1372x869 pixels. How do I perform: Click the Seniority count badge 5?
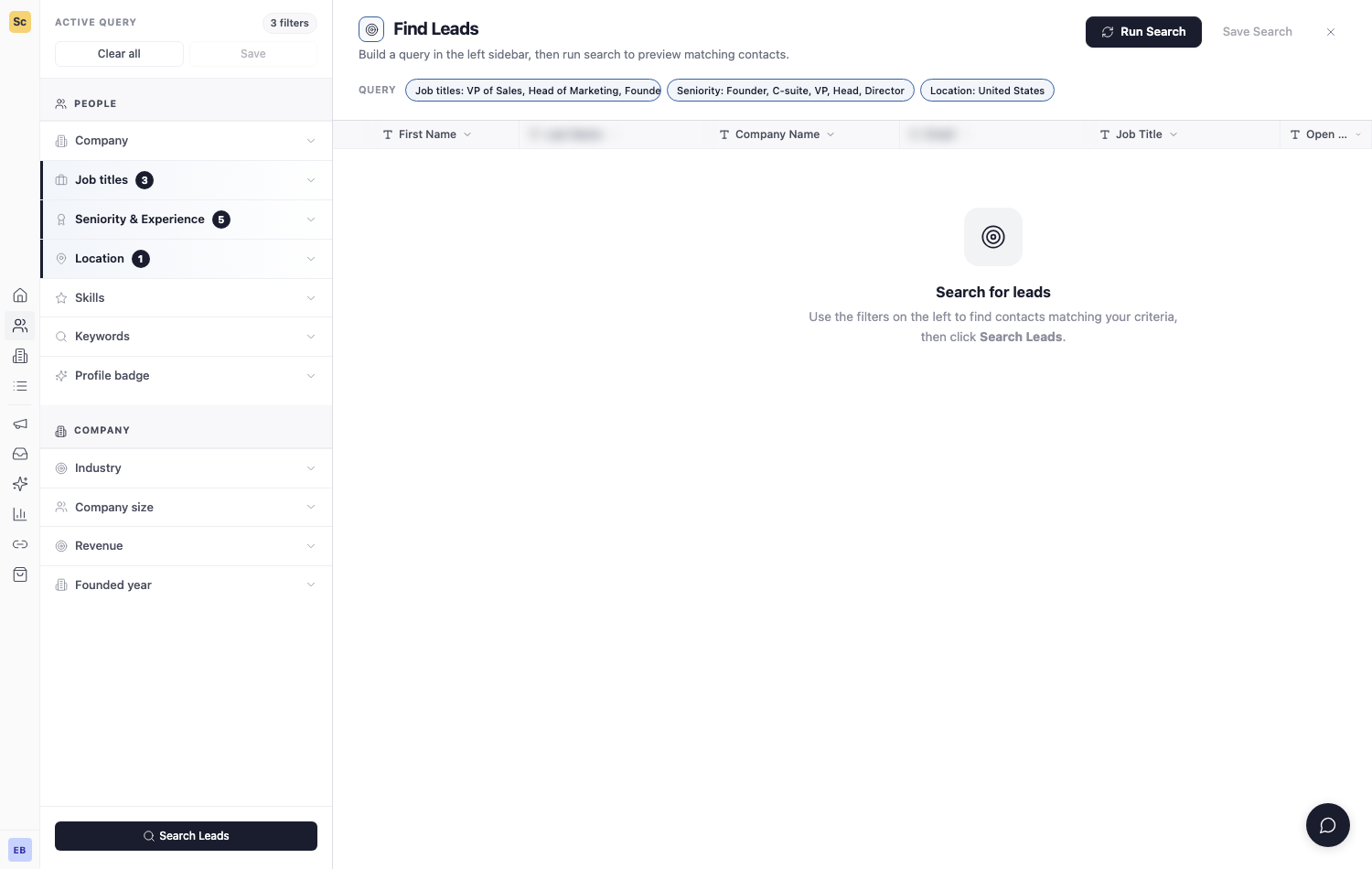pyautogui.click(x=221, y=220)
